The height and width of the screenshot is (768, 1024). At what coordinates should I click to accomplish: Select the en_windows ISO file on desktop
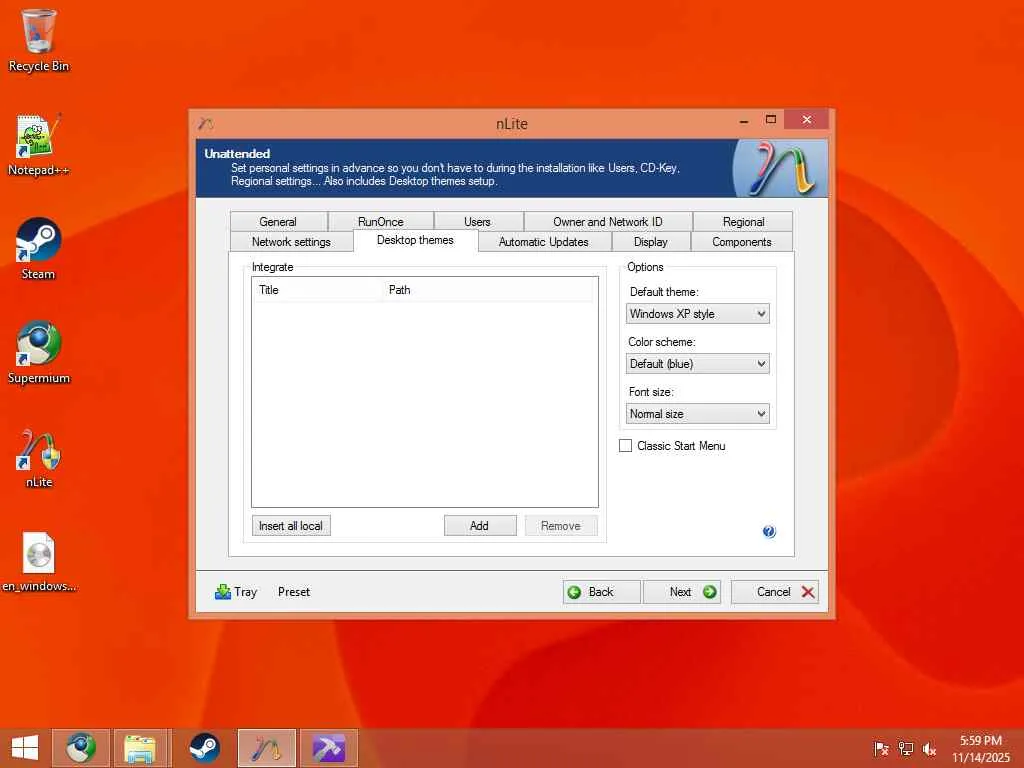coord(39,561)
